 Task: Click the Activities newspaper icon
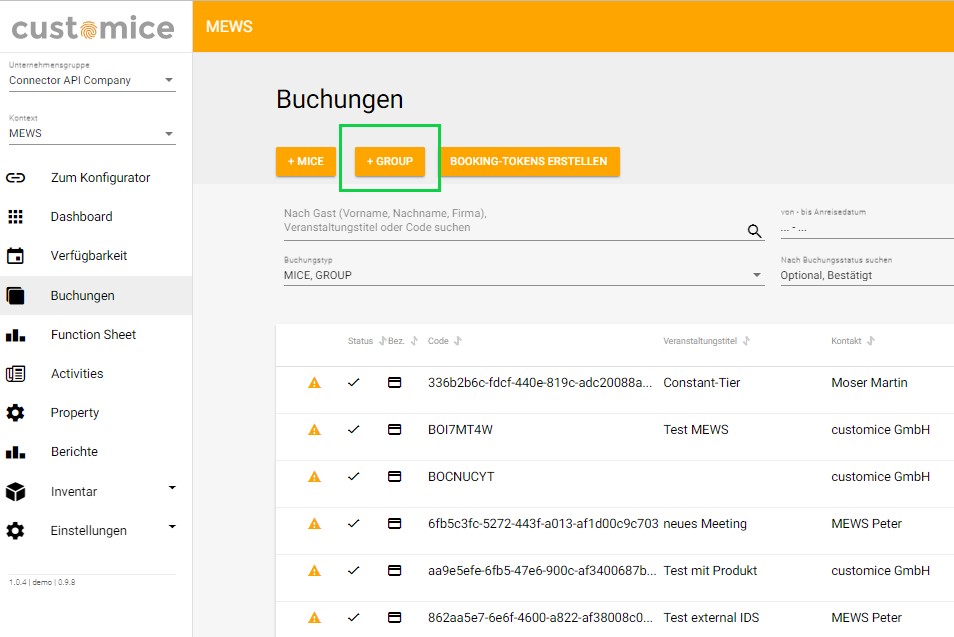15,374
